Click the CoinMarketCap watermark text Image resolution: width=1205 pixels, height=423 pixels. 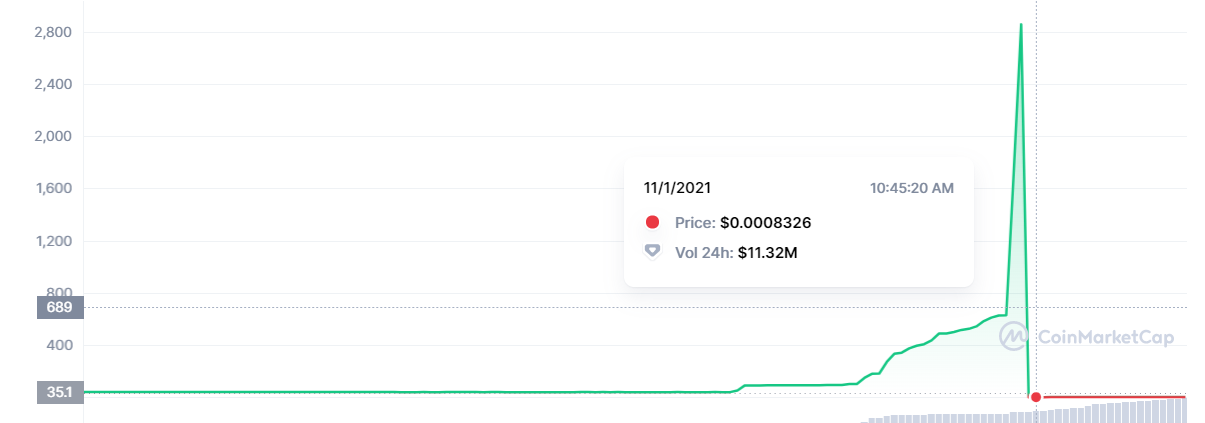(1105, 338)
